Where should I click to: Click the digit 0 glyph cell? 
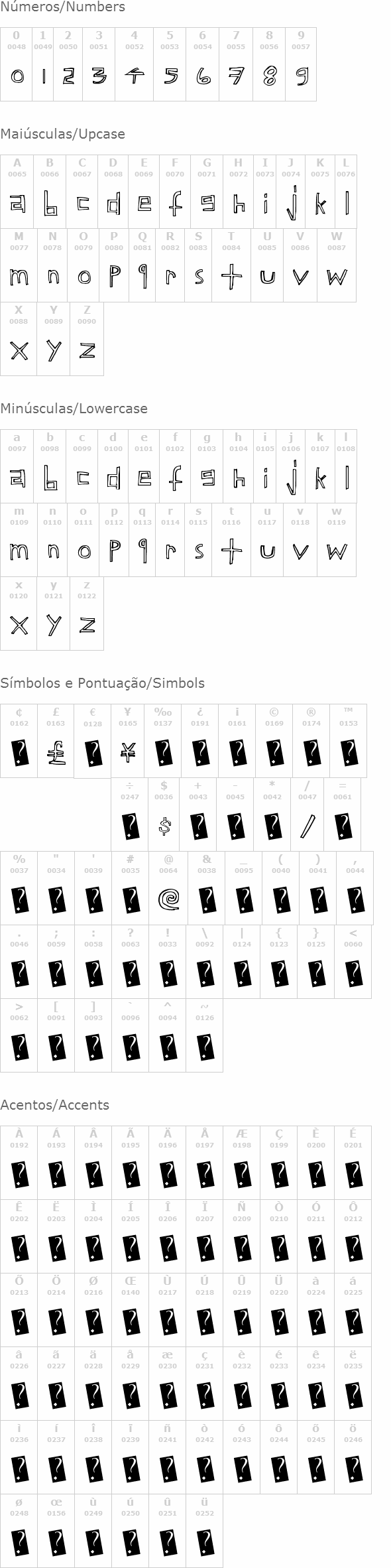click(x=17, y=64)
